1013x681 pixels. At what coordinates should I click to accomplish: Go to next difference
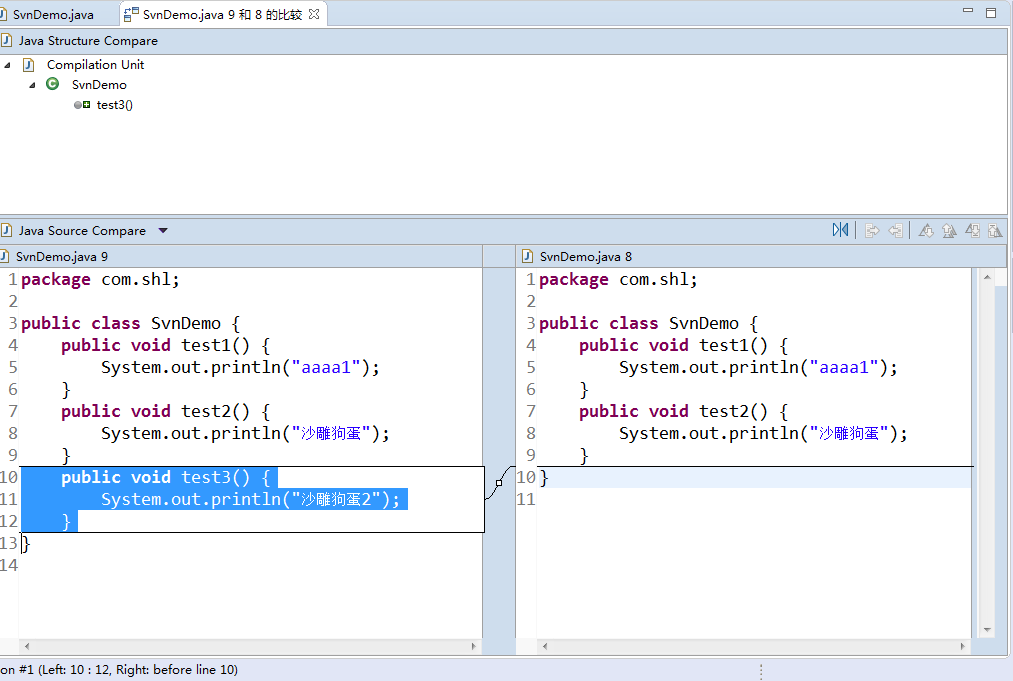point(926,230)
